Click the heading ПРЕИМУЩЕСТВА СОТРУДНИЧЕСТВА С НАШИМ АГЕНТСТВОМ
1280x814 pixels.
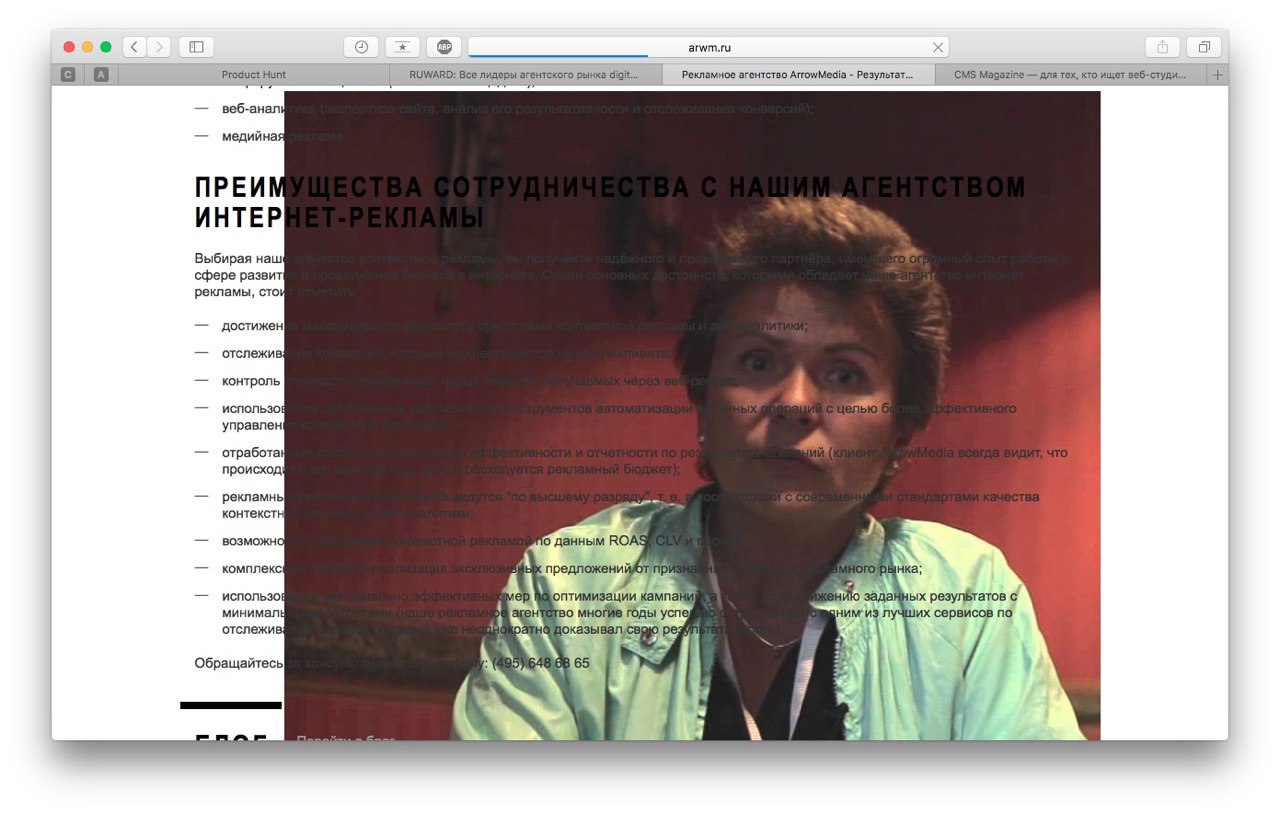tap(611, 202)
